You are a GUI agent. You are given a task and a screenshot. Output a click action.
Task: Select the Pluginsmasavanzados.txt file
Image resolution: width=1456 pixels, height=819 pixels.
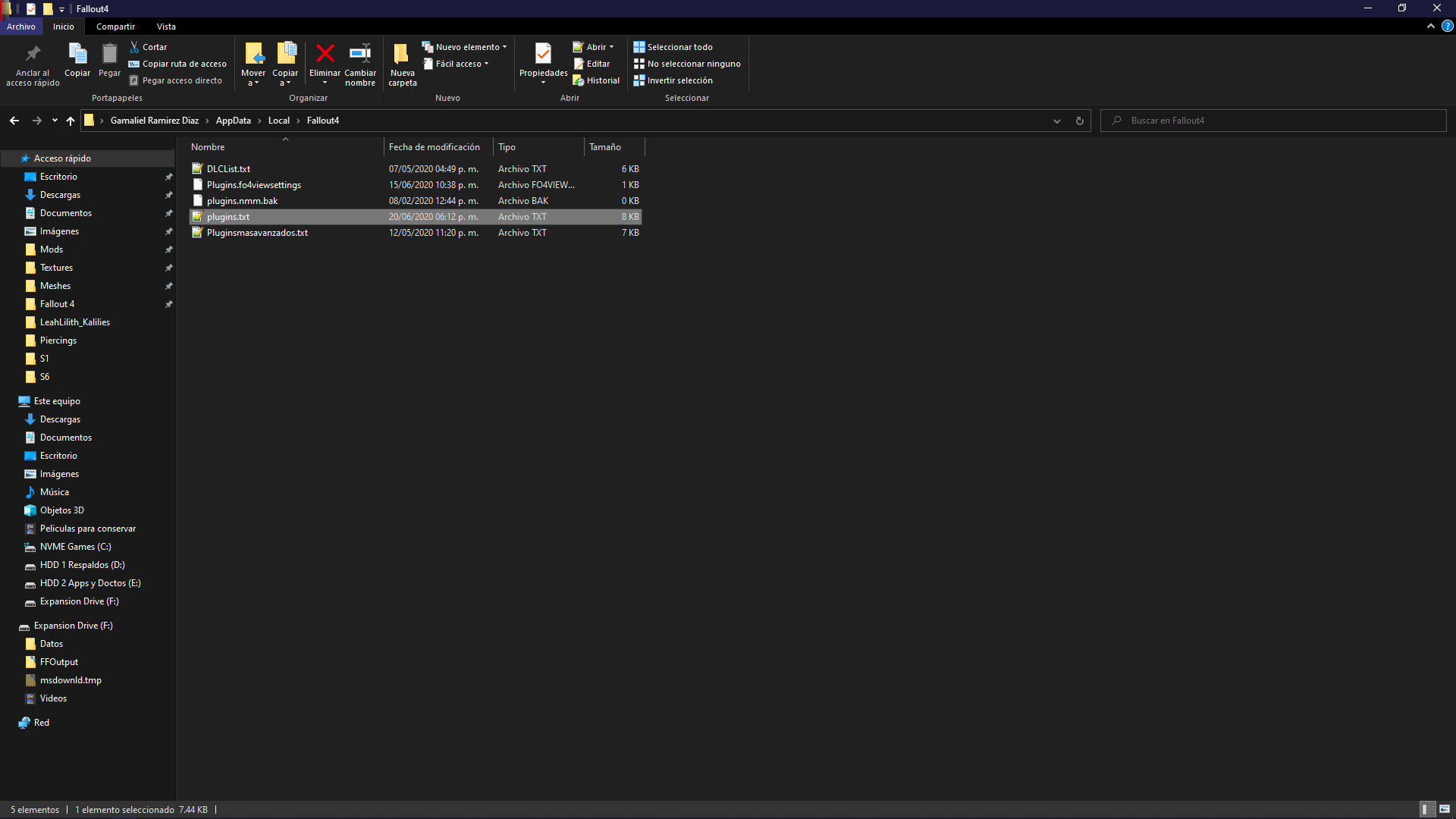coord(416,233)
